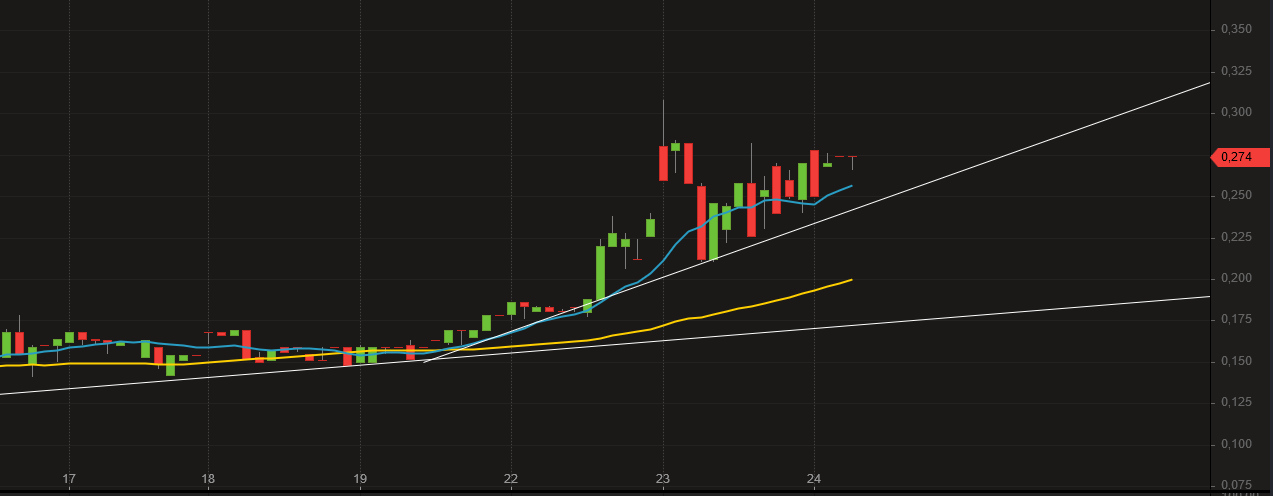Viewport: 1273px width, 496px height.
Task: Click the date label 24 on time axis
Action: [x=814, y=479]
